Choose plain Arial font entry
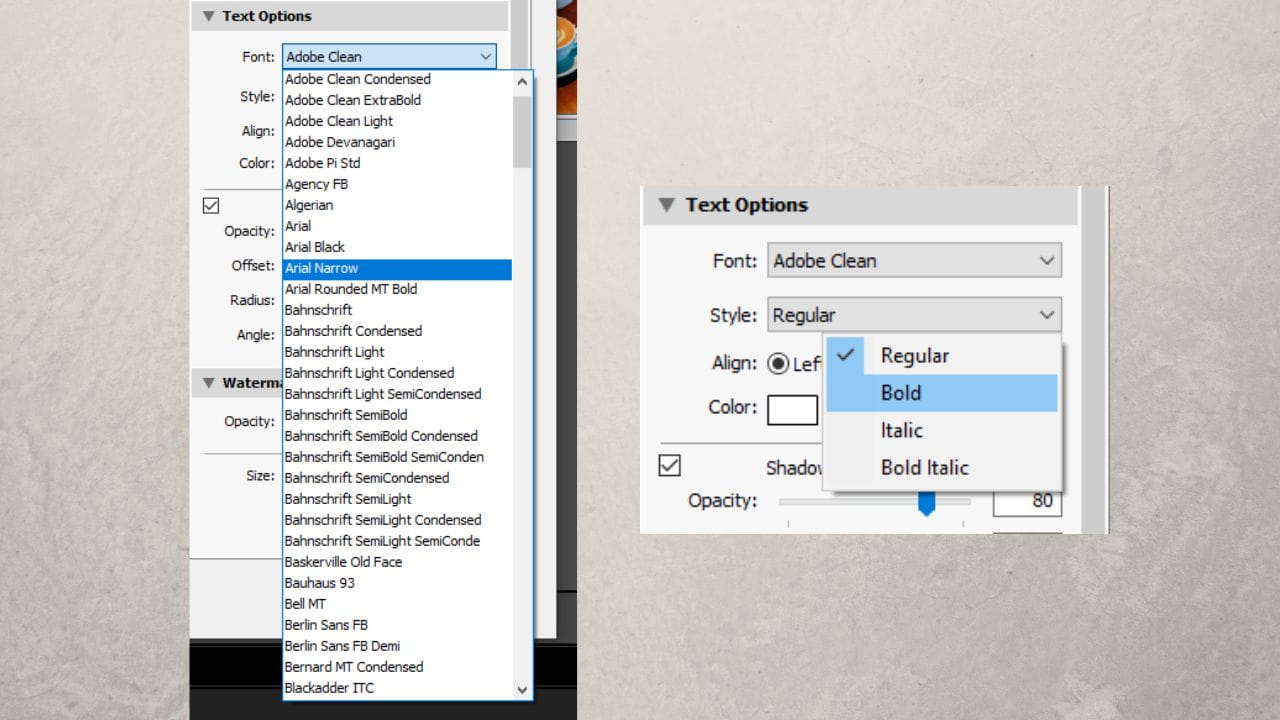Screen dimensions: 1280x720 click(397, 226)
